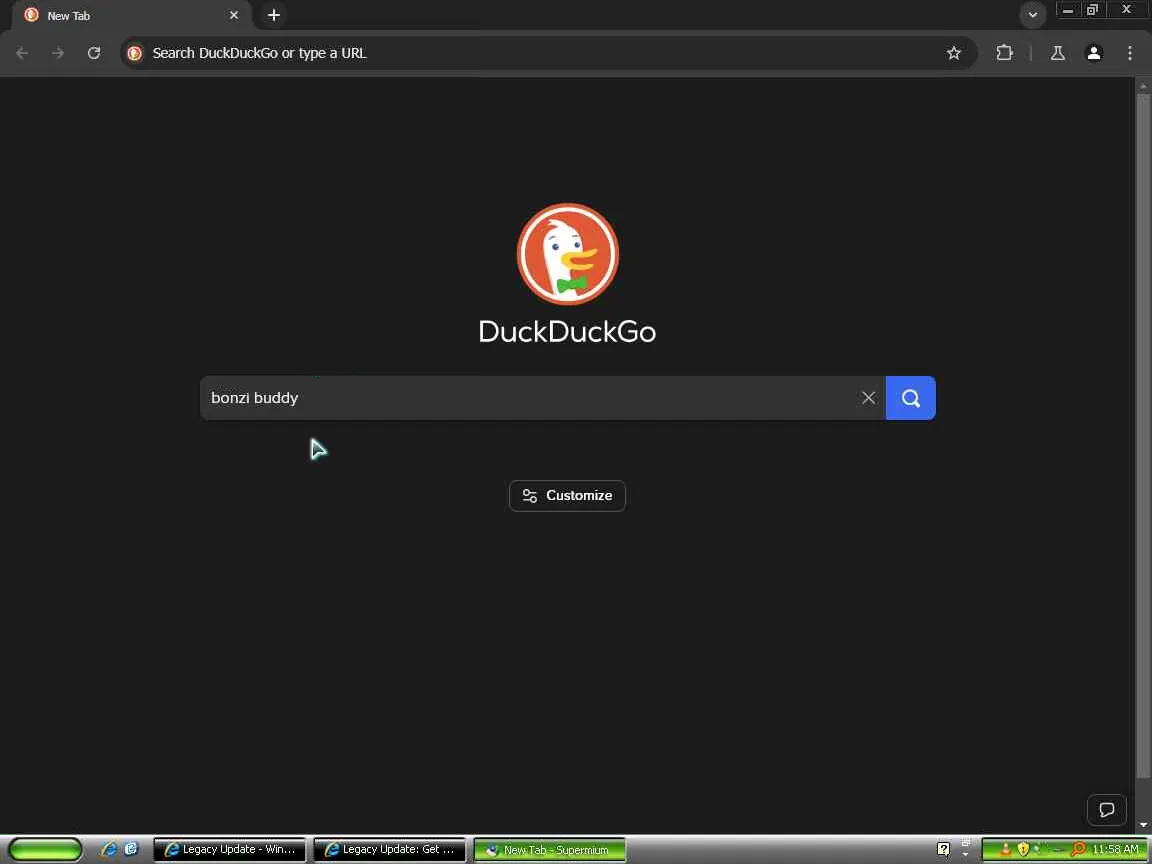Click the help question mark taskbar icon
This screenshot has height=864, width=1152.
pyautogui.click(x=943, y=849)
